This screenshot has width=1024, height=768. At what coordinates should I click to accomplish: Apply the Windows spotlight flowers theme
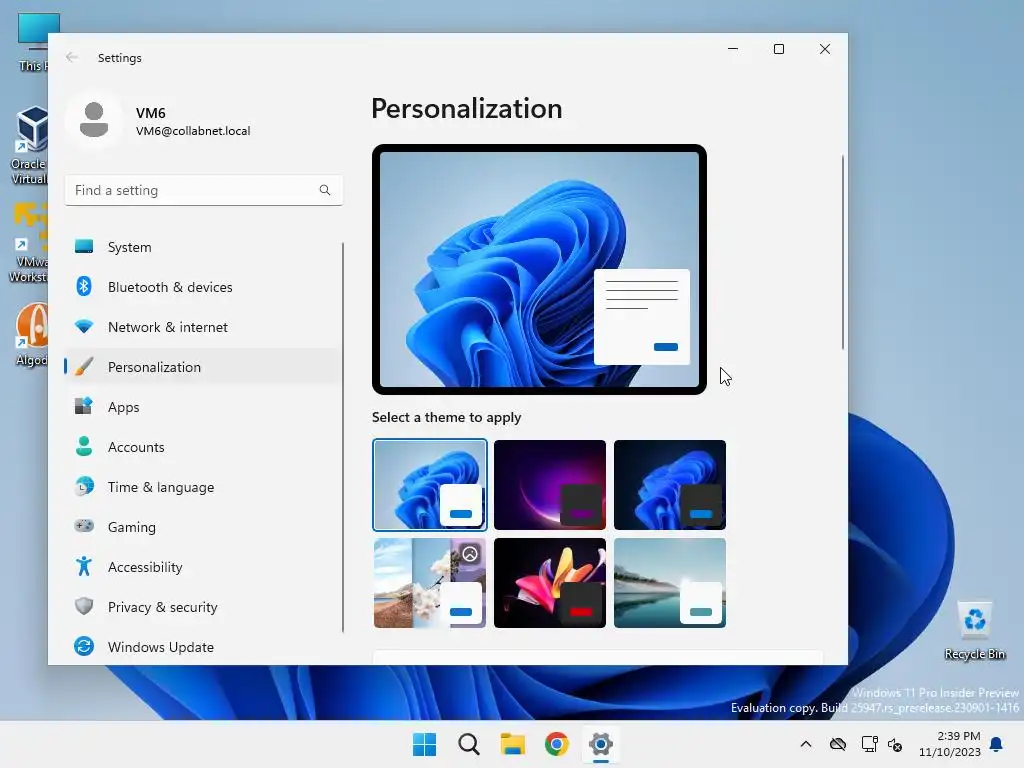point(430,583)
